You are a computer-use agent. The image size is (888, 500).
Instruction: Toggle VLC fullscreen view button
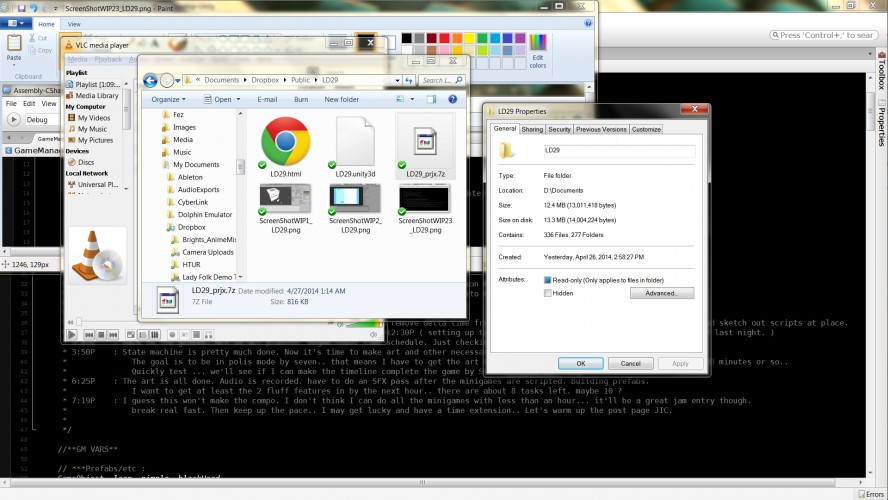click(x=130, y=335)
